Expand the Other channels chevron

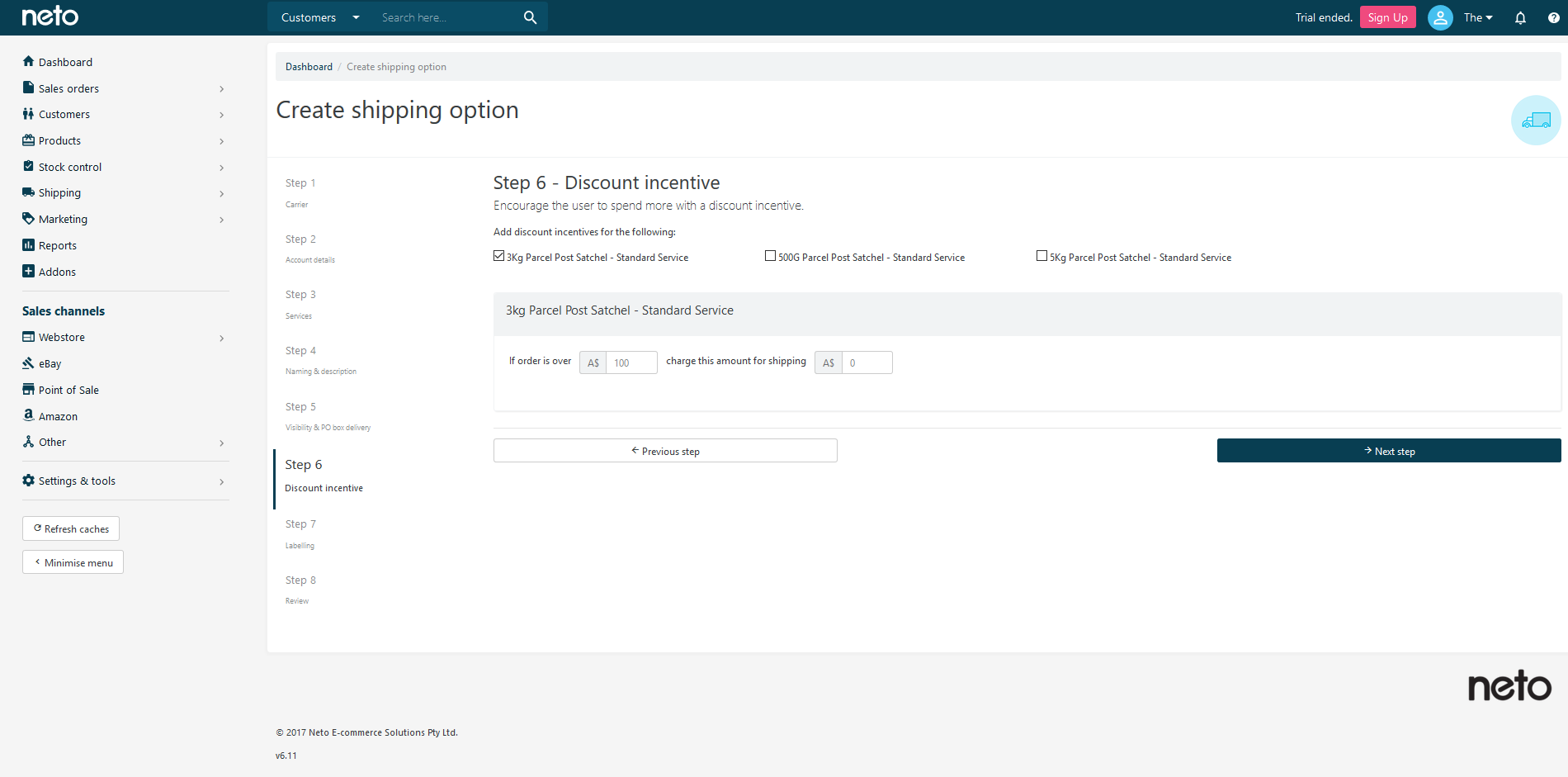221,443
